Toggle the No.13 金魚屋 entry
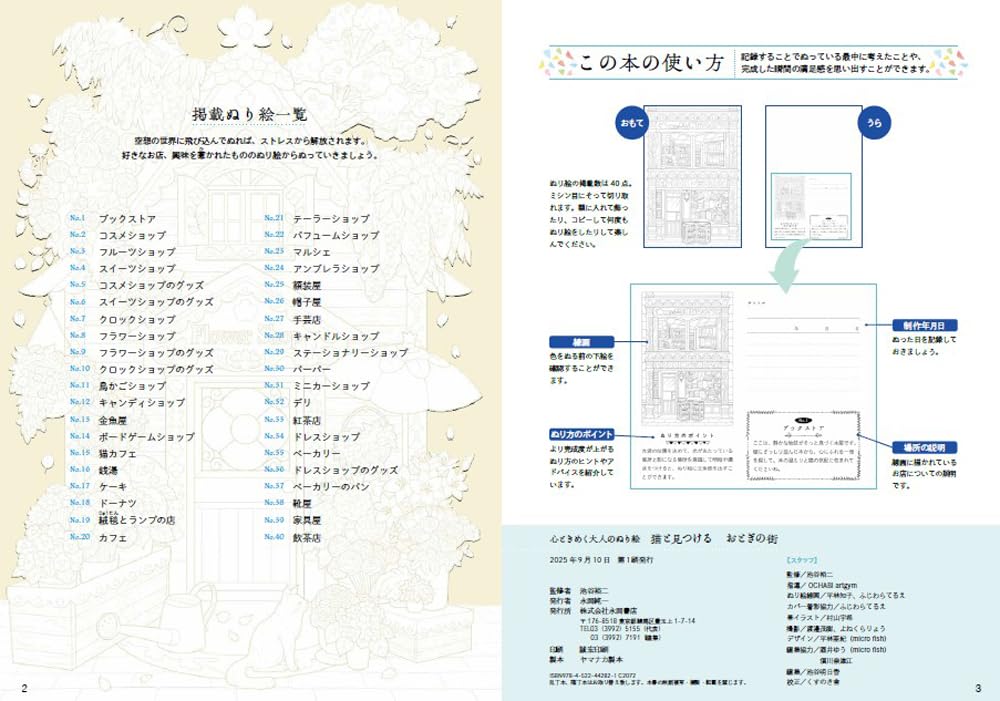The image size is (1000, 701). tap(112, 421)
